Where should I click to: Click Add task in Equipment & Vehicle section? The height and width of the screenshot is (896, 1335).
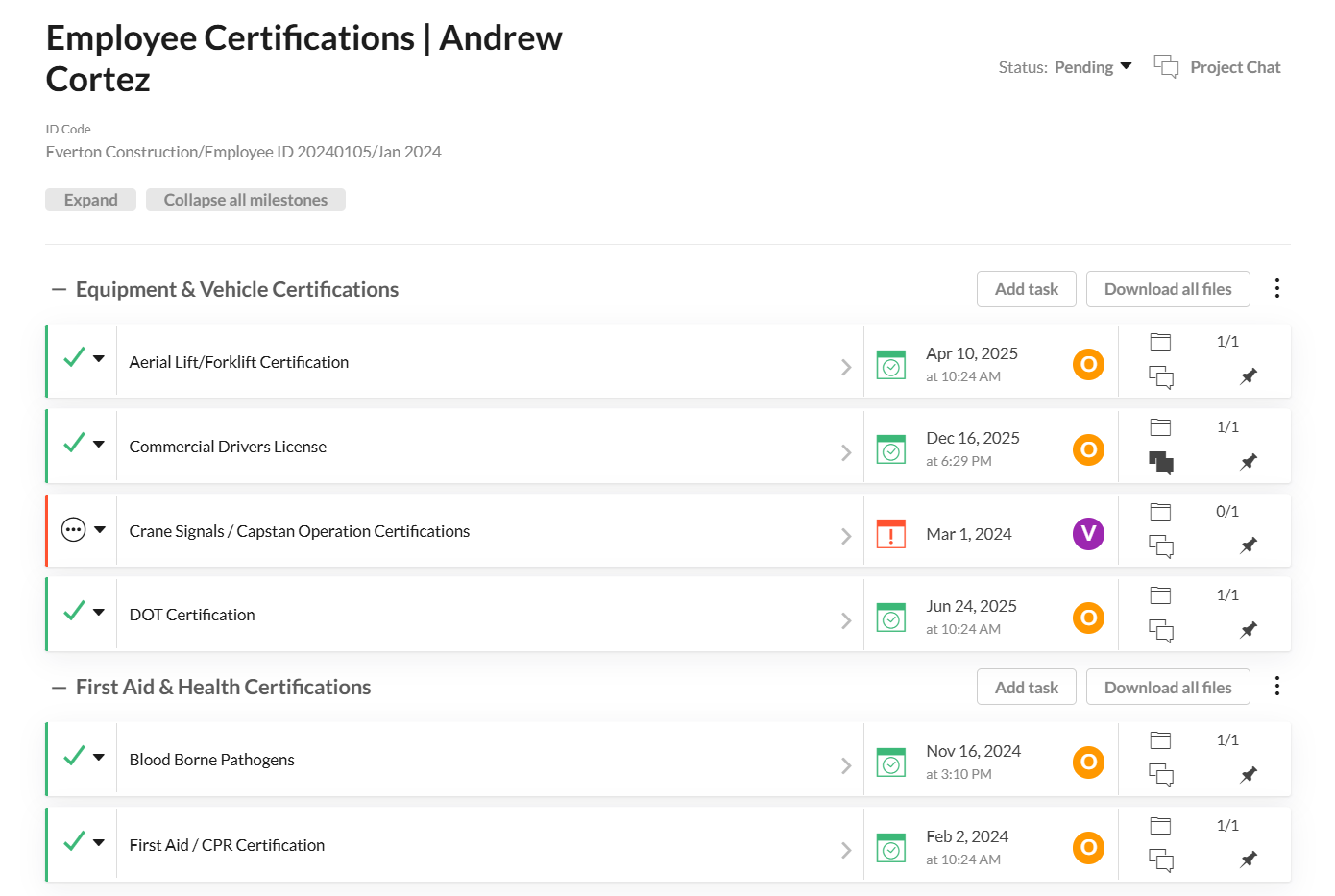click(x=1026, y=289)
